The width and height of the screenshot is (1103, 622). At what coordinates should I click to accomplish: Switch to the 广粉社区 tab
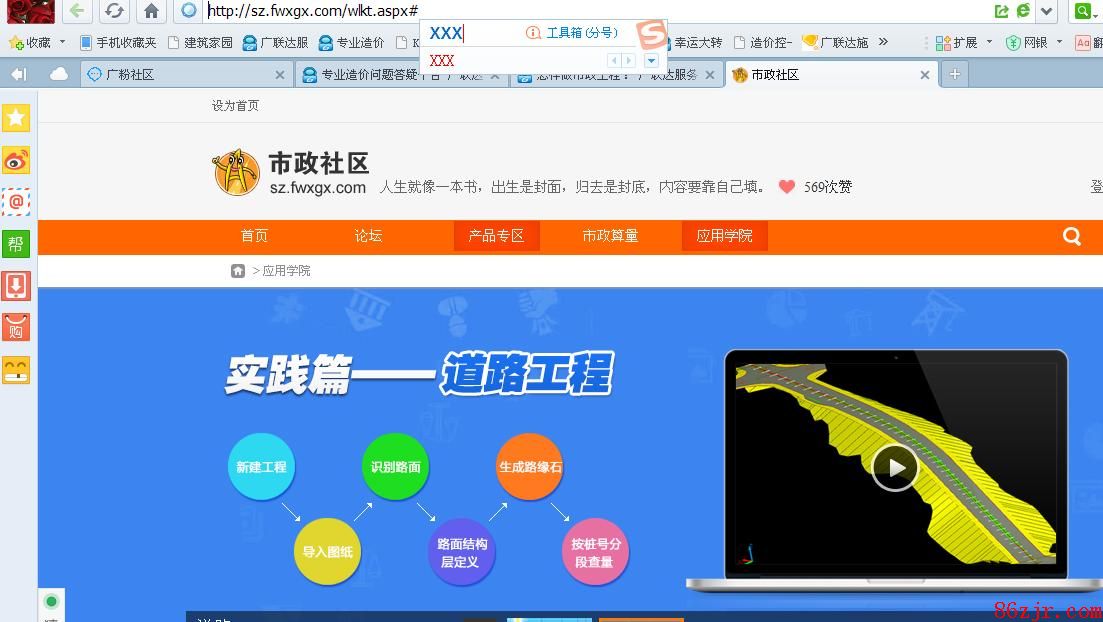pyautogui.click(x=130, y=74)
